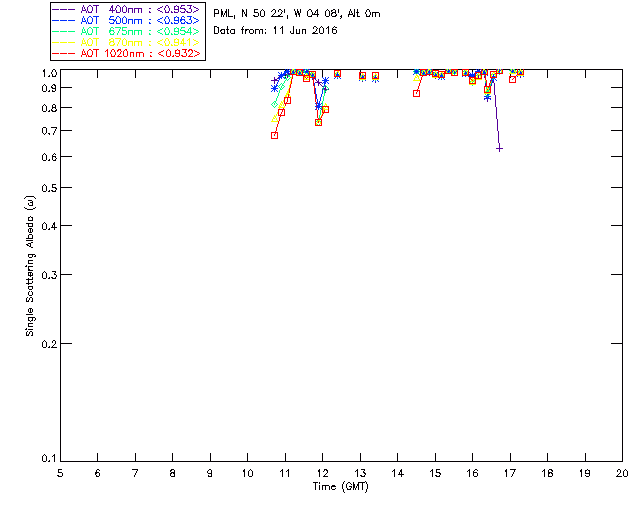Click the lowest red square marker near 0.68
This screenshot has width=640, height=512.
[274, 136]
